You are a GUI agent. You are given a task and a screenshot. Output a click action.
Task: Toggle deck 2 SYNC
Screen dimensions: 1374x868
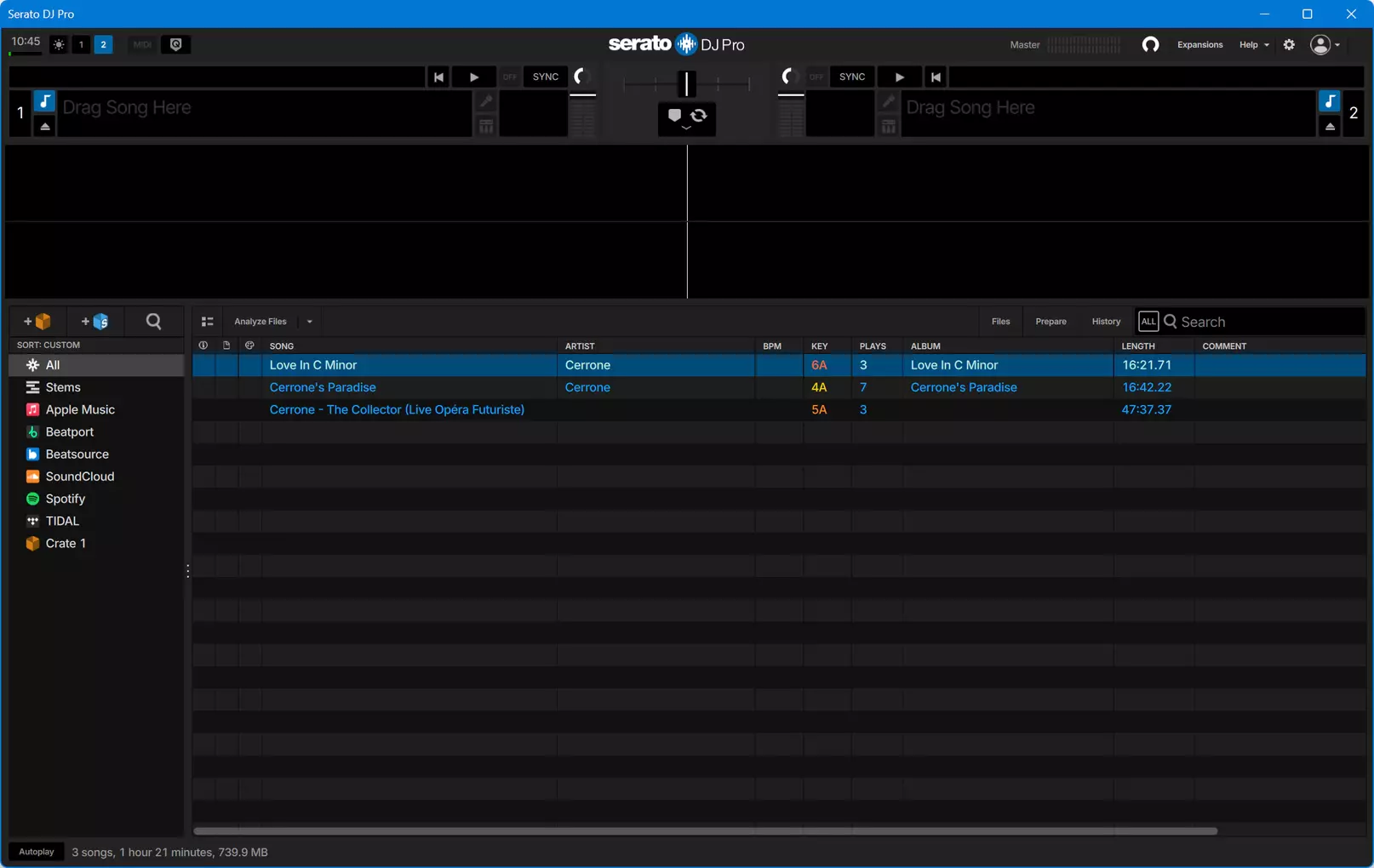point(852,77)
